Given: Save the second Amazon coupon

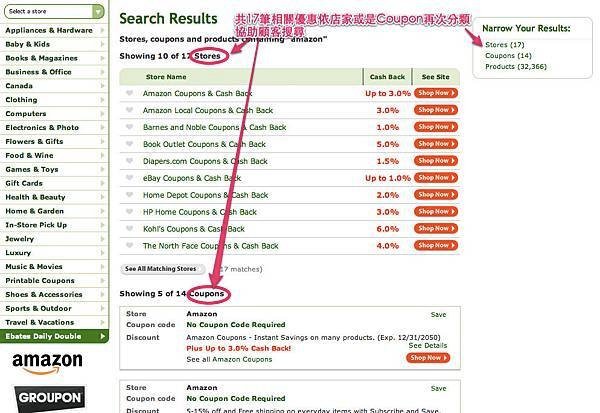Looking at the screenshot, I should pos(438,389).
